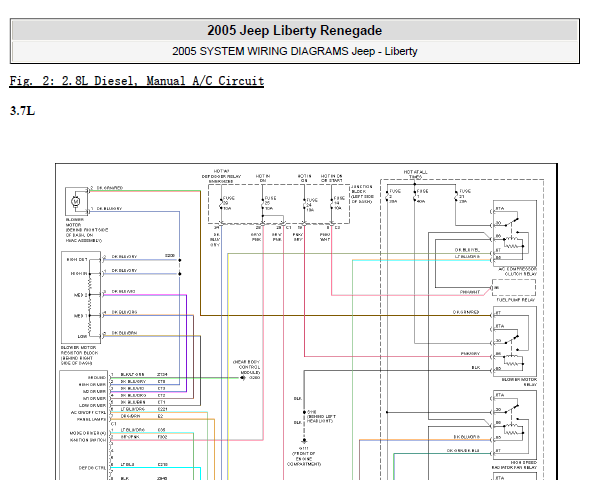Select the "FUSE 21" label
Viewport: 605px width, 480px height.
(x=465, y=194)
